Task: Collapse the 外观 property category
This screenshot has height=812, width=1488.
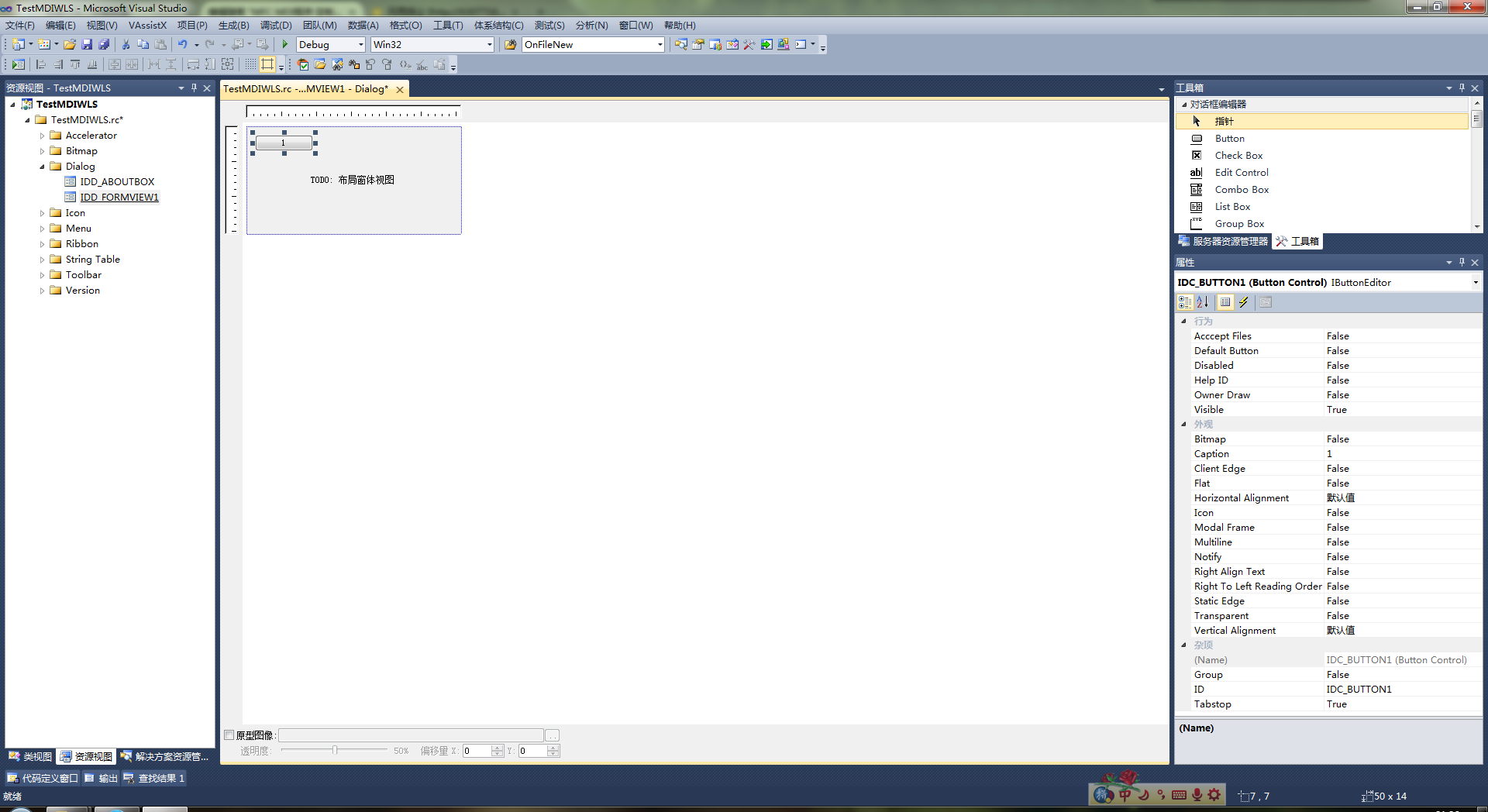Action: pyautogui.click(x=1183, y=425)
